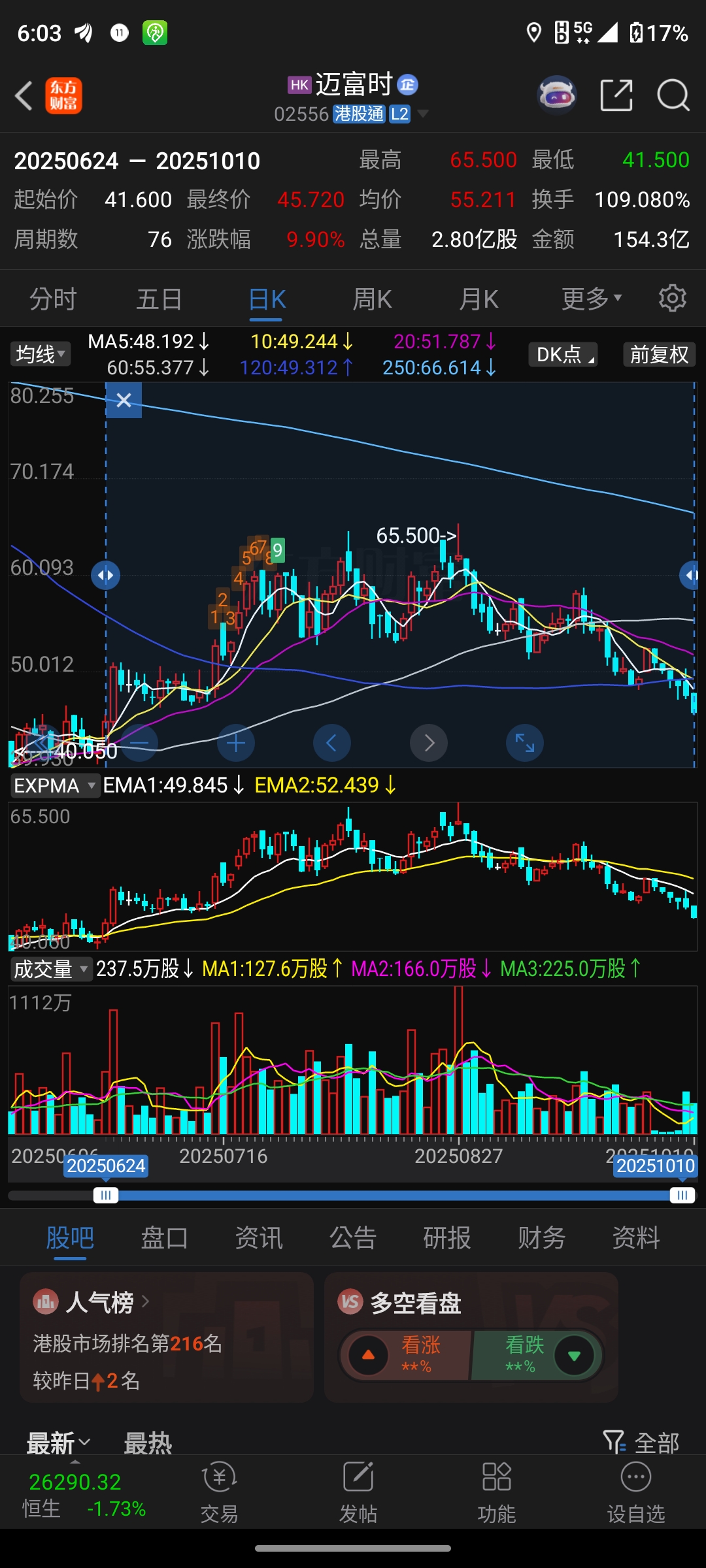
Task: Tap left range selection handle on chart
Action: coord(106,576)
